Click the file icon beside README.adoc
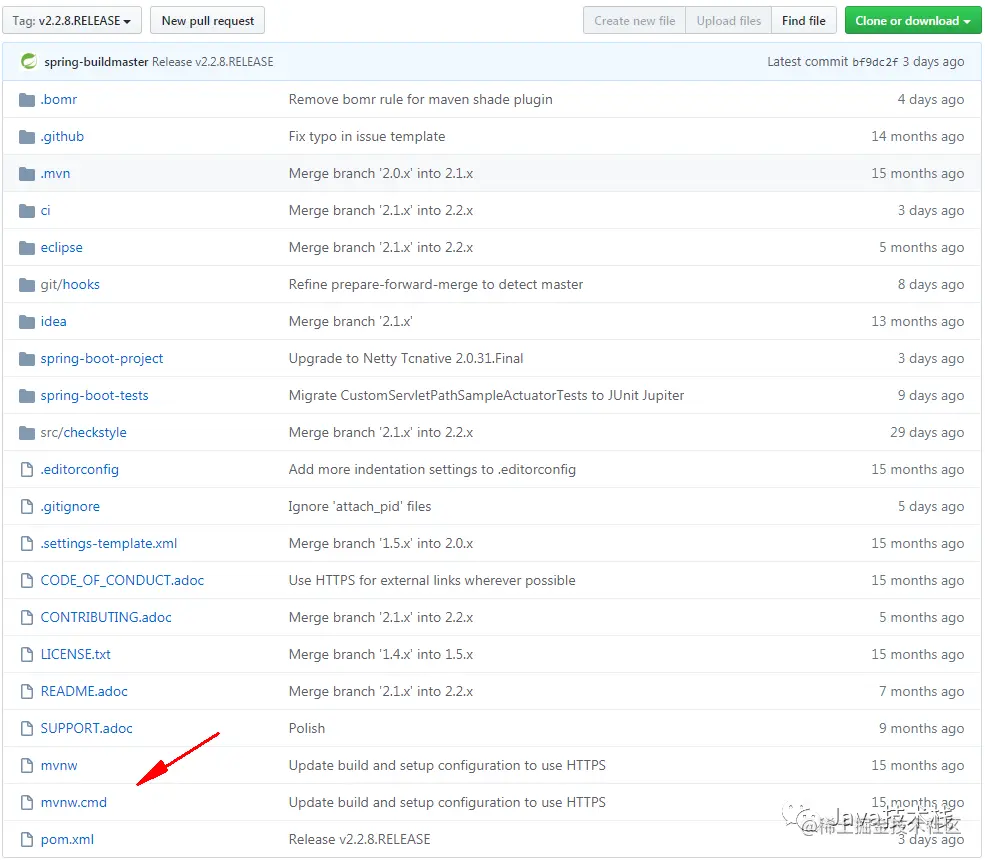Screen dimensions: 985x860 (x=27, y=692)
